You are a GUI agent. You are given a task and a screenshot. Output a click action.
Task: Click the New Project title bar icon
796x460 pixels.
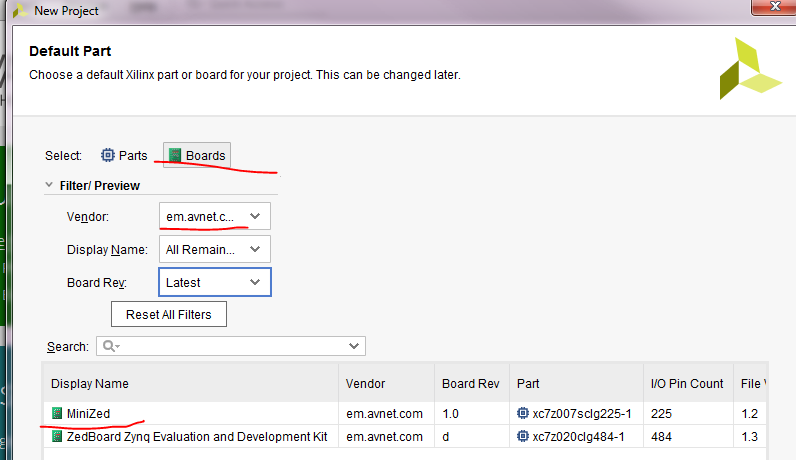(20, 10)
